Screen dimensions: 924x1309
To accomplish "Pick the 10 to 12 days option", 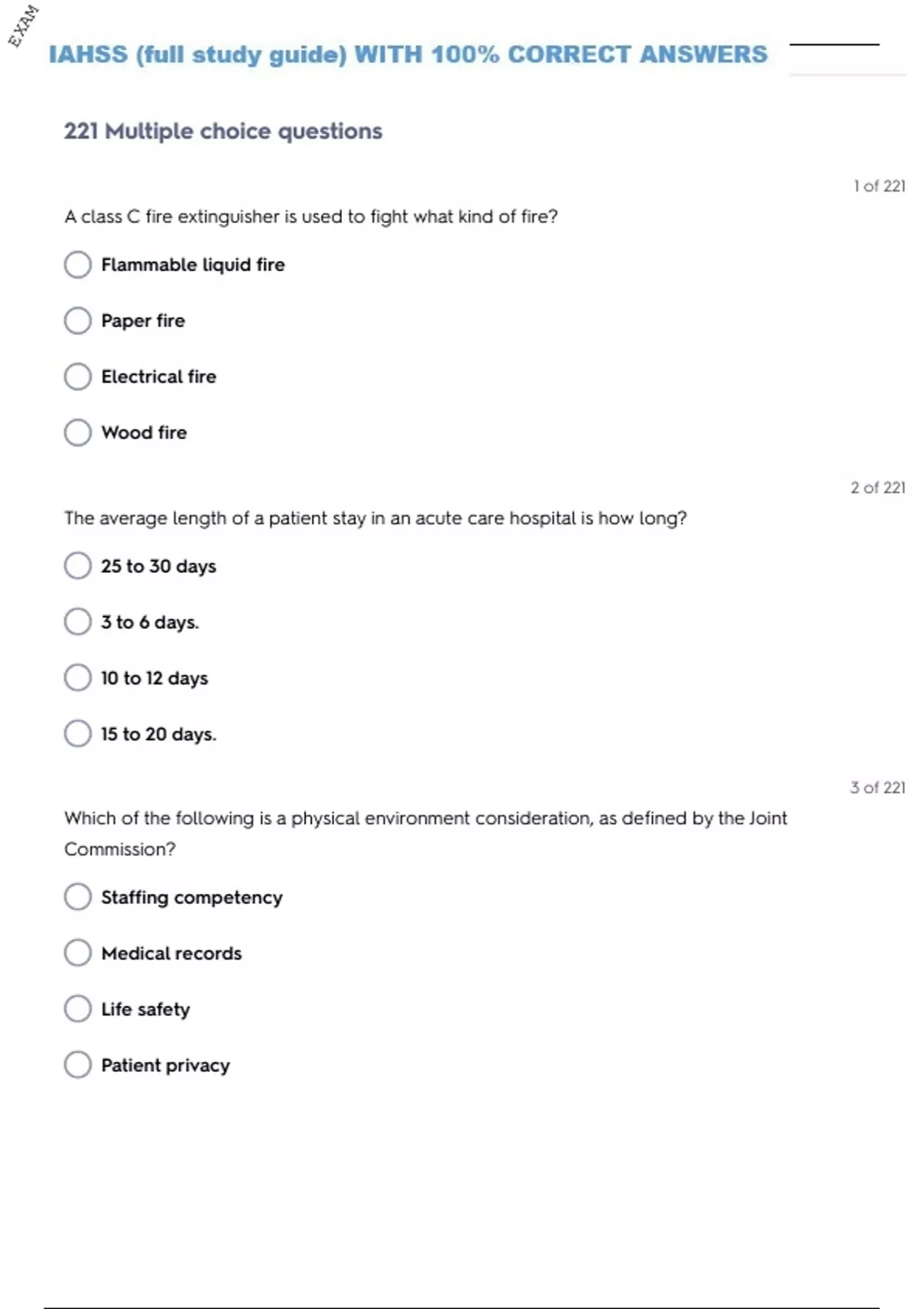I will point(78,678).
